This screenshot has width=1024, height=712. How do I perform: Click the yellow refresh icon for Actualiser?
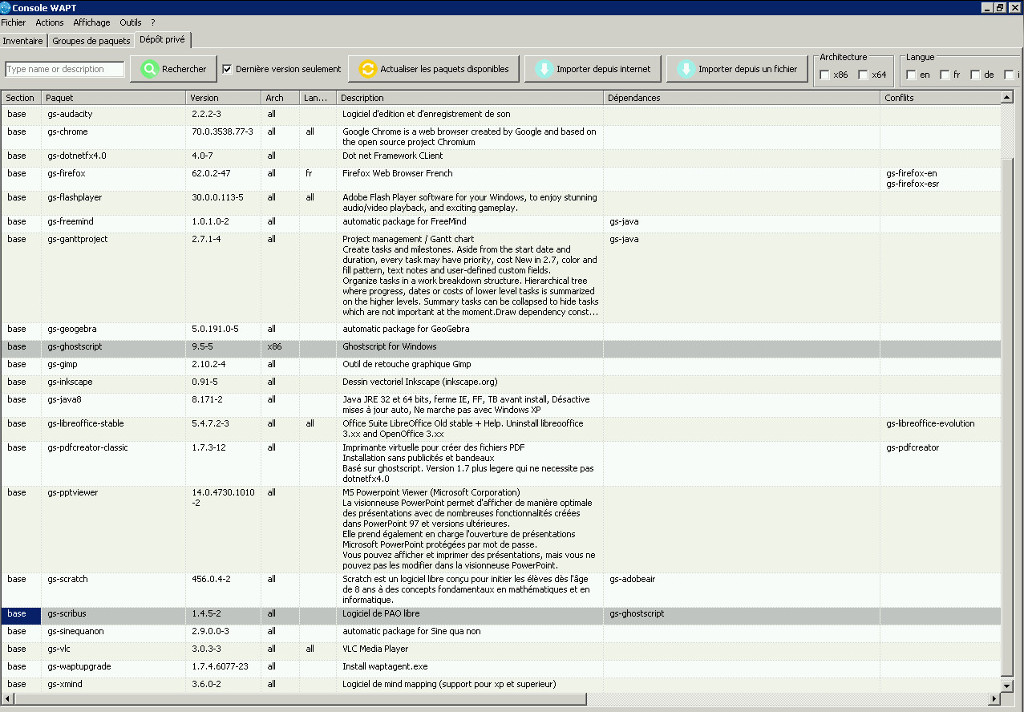[368, 69]
